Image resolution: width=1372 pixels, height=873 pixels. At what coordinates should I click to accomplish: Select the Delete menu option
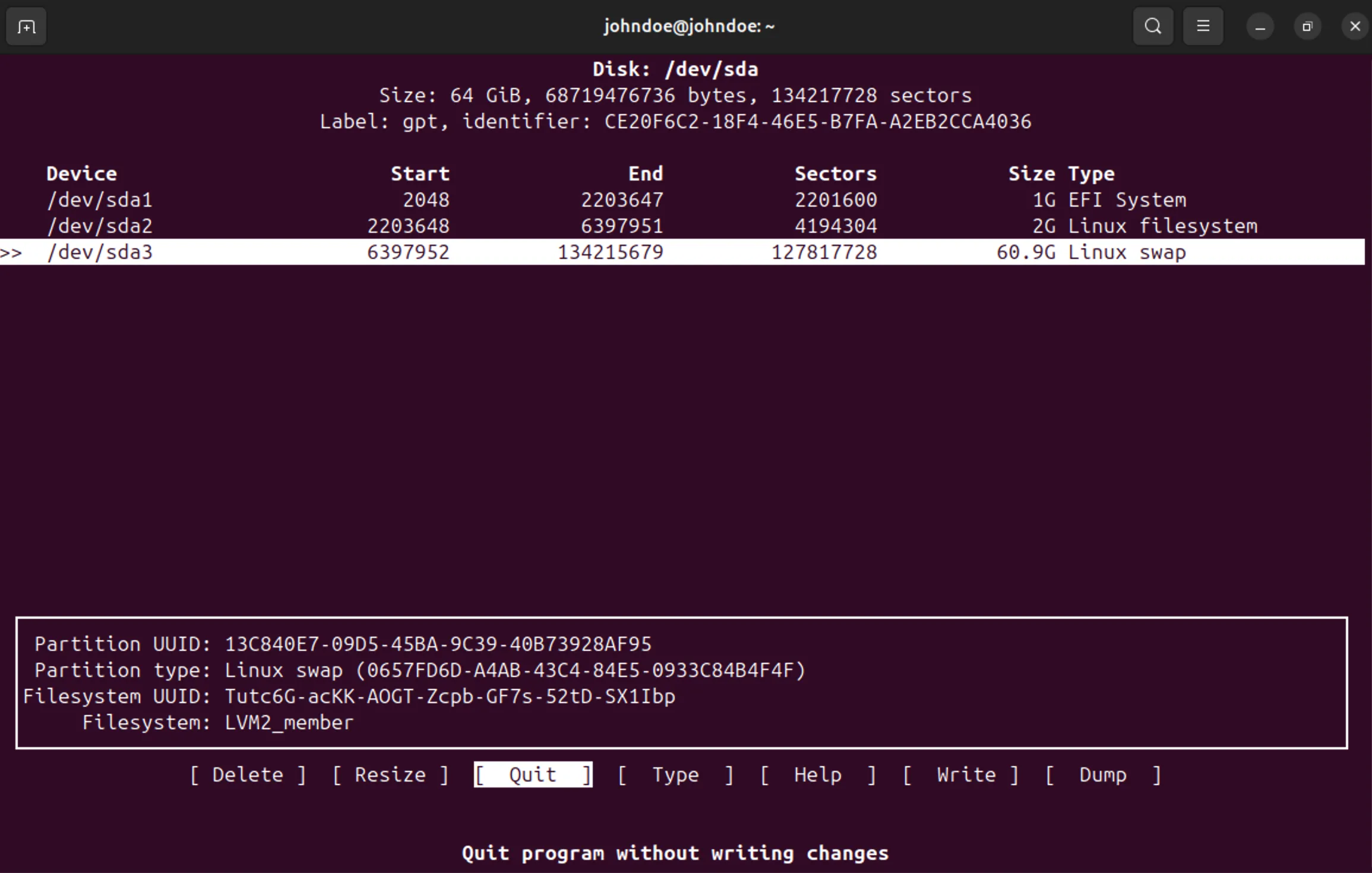click(248, 775)
